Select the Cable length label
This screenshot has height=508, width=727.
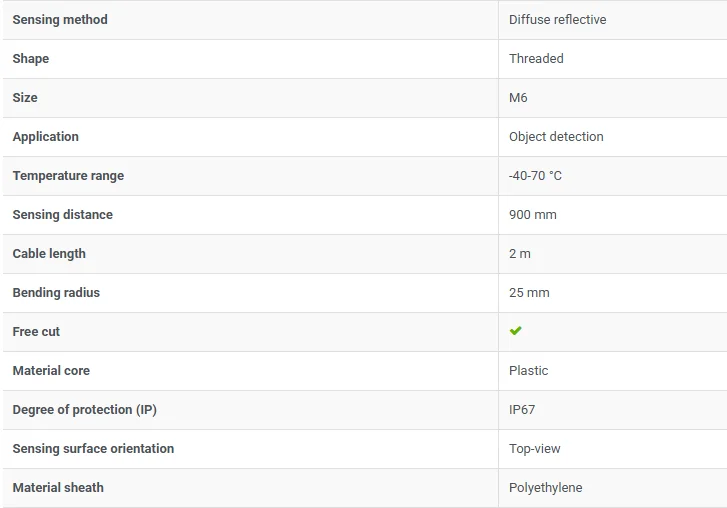click(49, 254)
